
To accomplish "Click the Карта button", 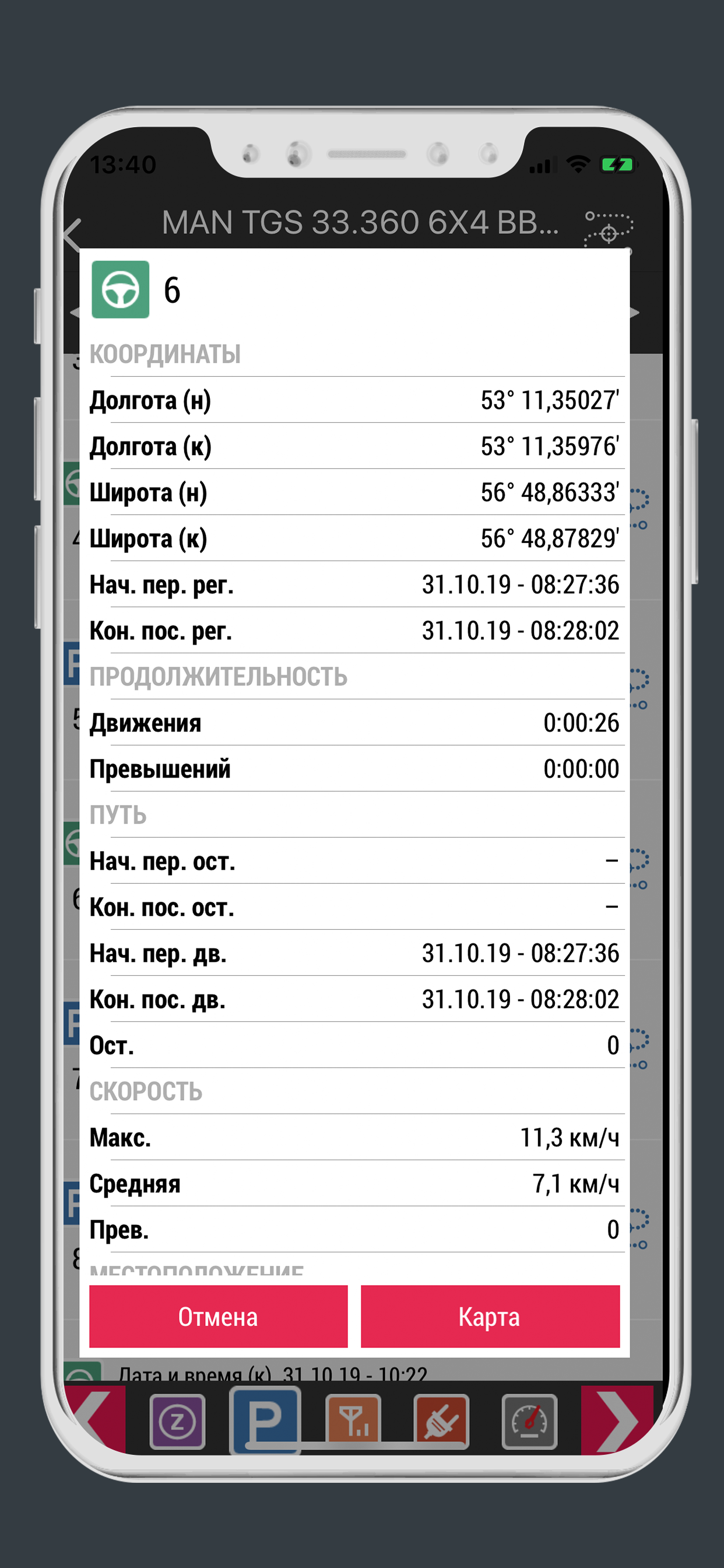I will click(x=490, y=1317).
